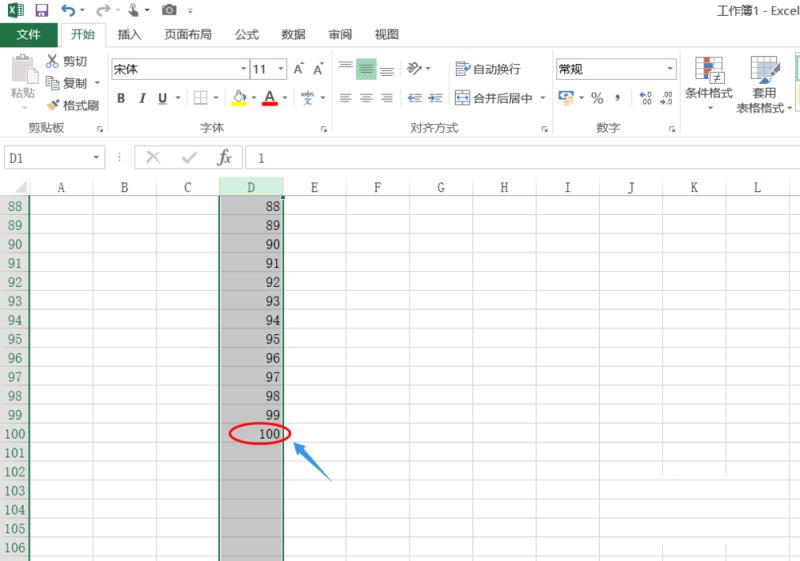This screenshot has height=561, width=800.
Task: Click the File (文件) button
Action: click(x=28, y=34)
